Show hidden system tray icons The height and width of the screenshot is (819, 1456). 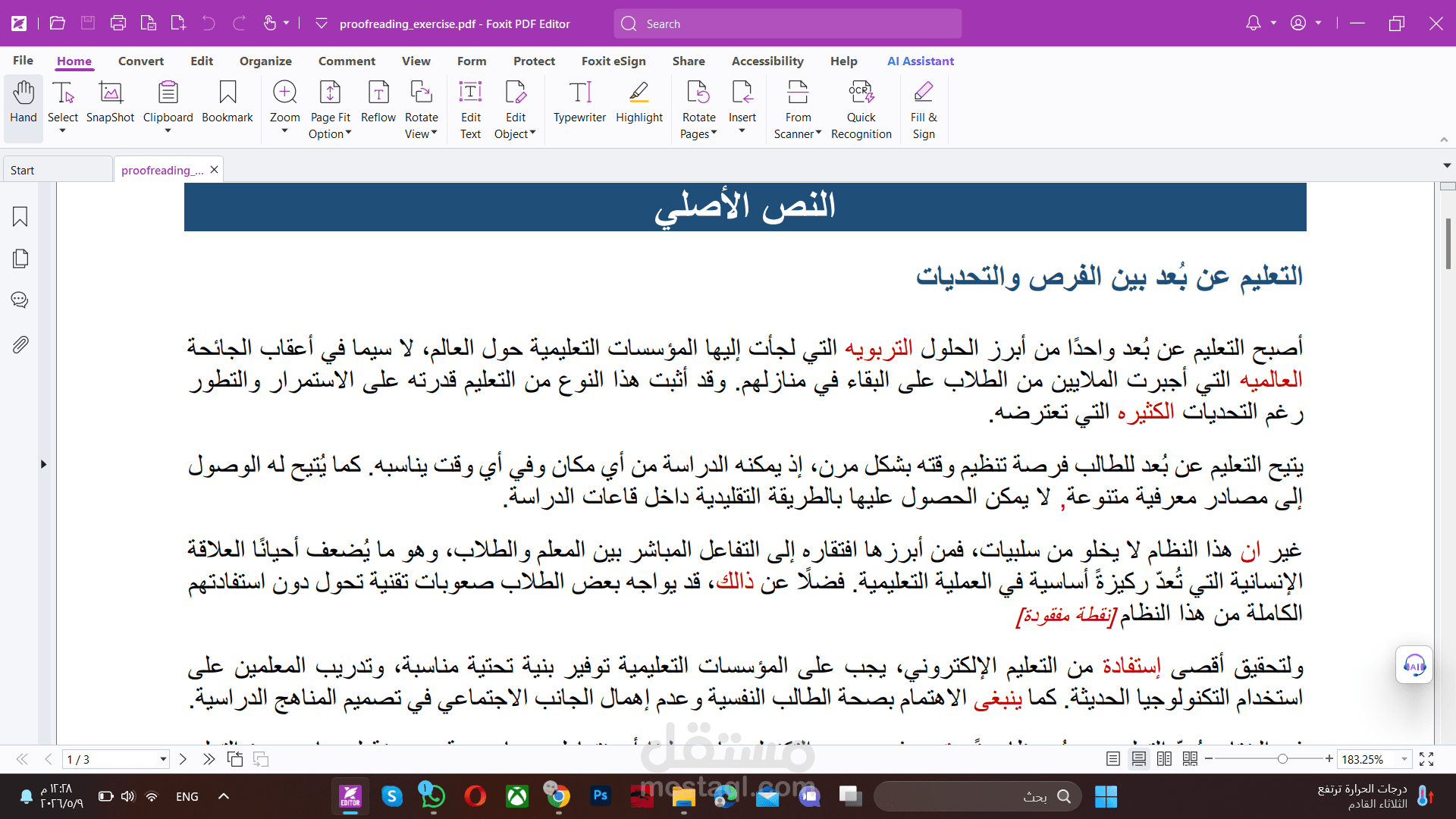click(x=223, y=796)
